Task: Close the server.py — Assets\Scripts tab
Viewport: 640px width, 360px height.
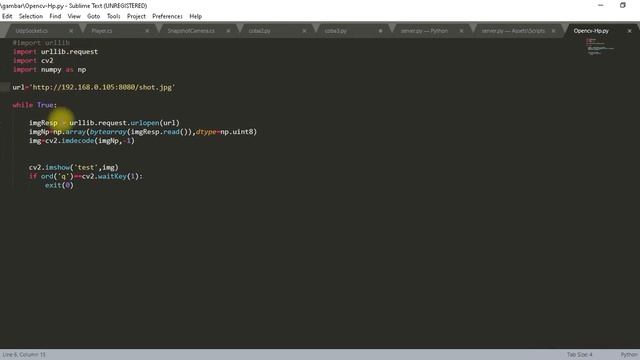Action: coord(553,31)
